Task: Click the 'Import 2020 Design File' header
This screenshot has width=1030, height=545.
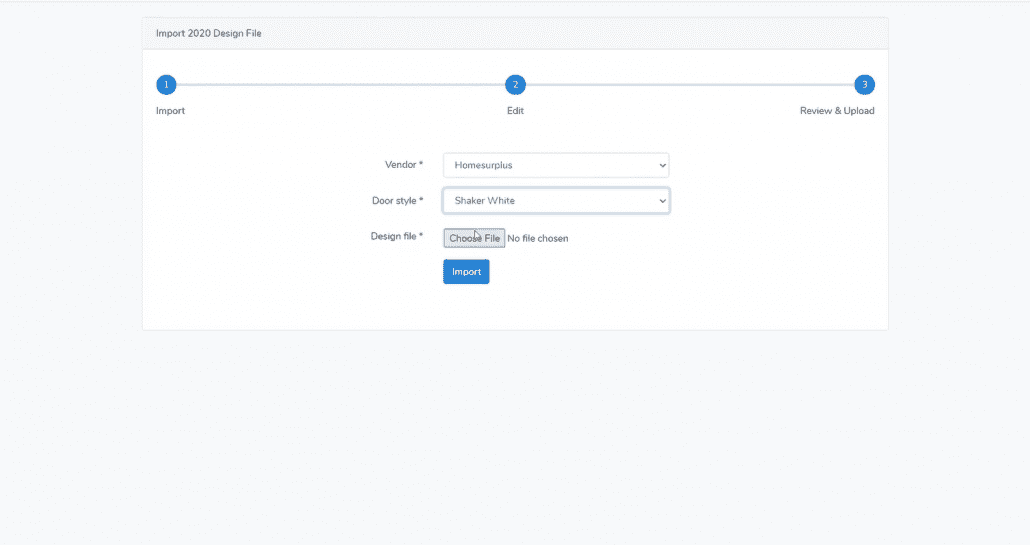Action: [x=208, y=33]
